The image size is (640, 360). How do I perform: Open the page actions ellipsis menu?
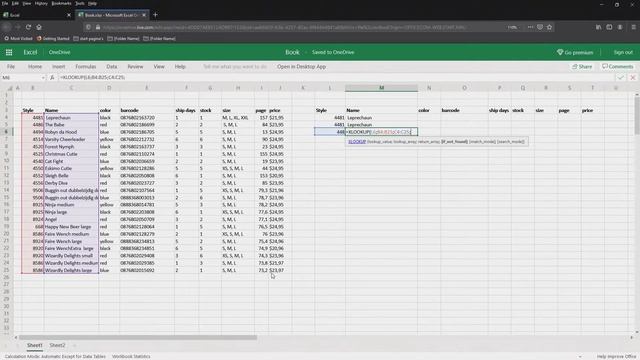pos(530,27)
